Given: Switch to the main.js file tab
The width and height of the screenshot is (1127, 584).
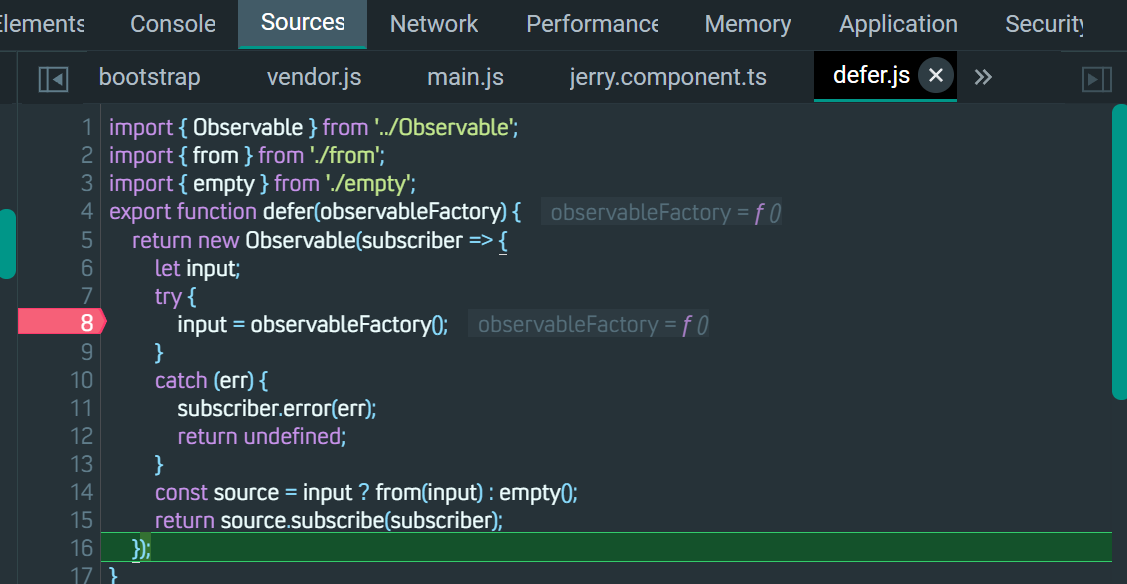Looking at the screenshot, I should click(x=465, y=77).
